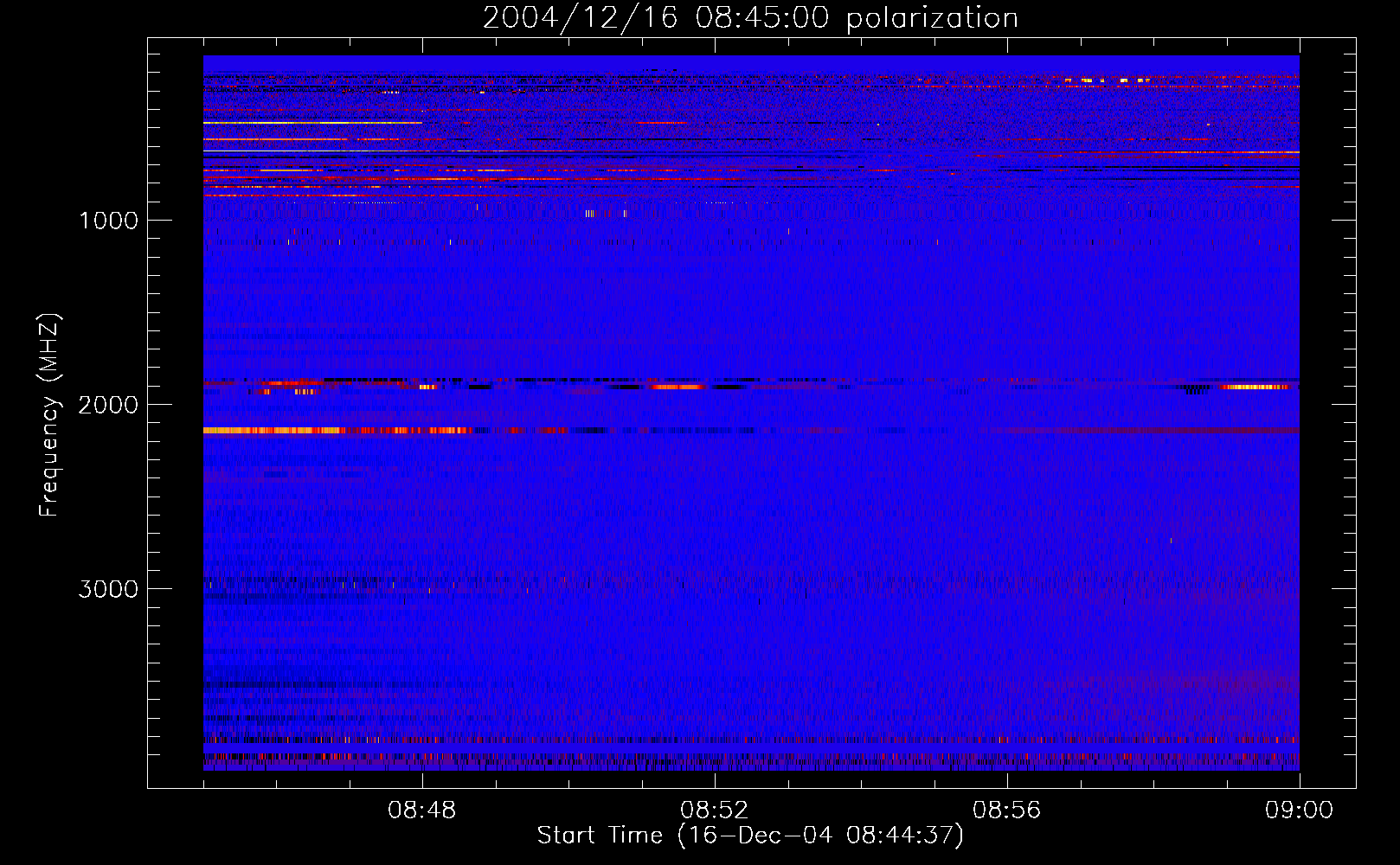
Task: Click the 'Start Time (16-Dec-04 08:44:37)' label
Action: click(750, 836)
